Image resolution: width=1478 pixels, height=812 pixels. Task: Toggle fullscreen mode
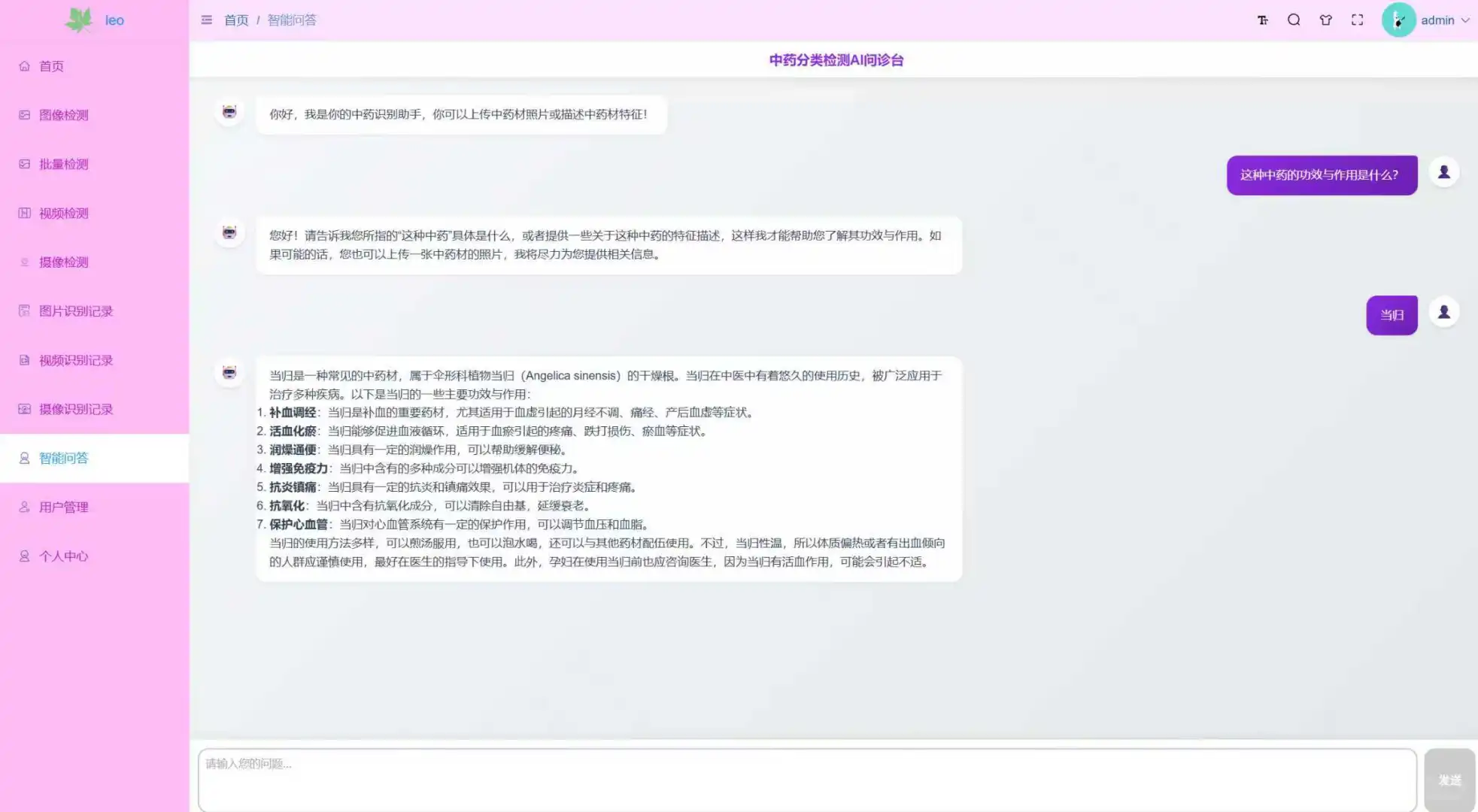(1358, 20)
